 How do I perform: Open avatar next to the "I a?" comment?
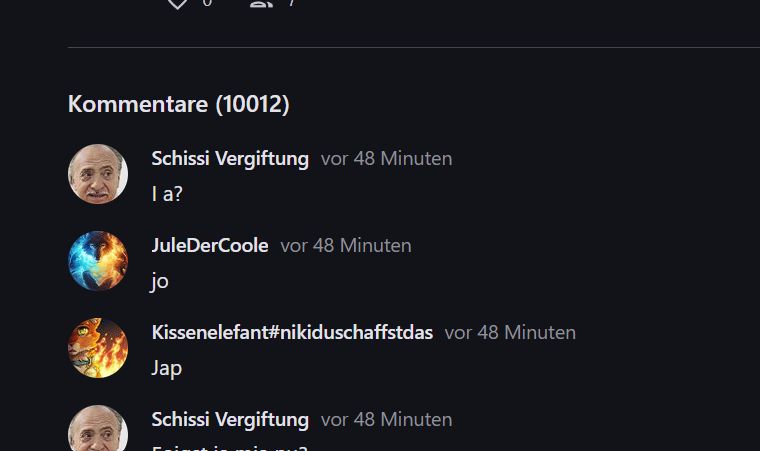98,174
